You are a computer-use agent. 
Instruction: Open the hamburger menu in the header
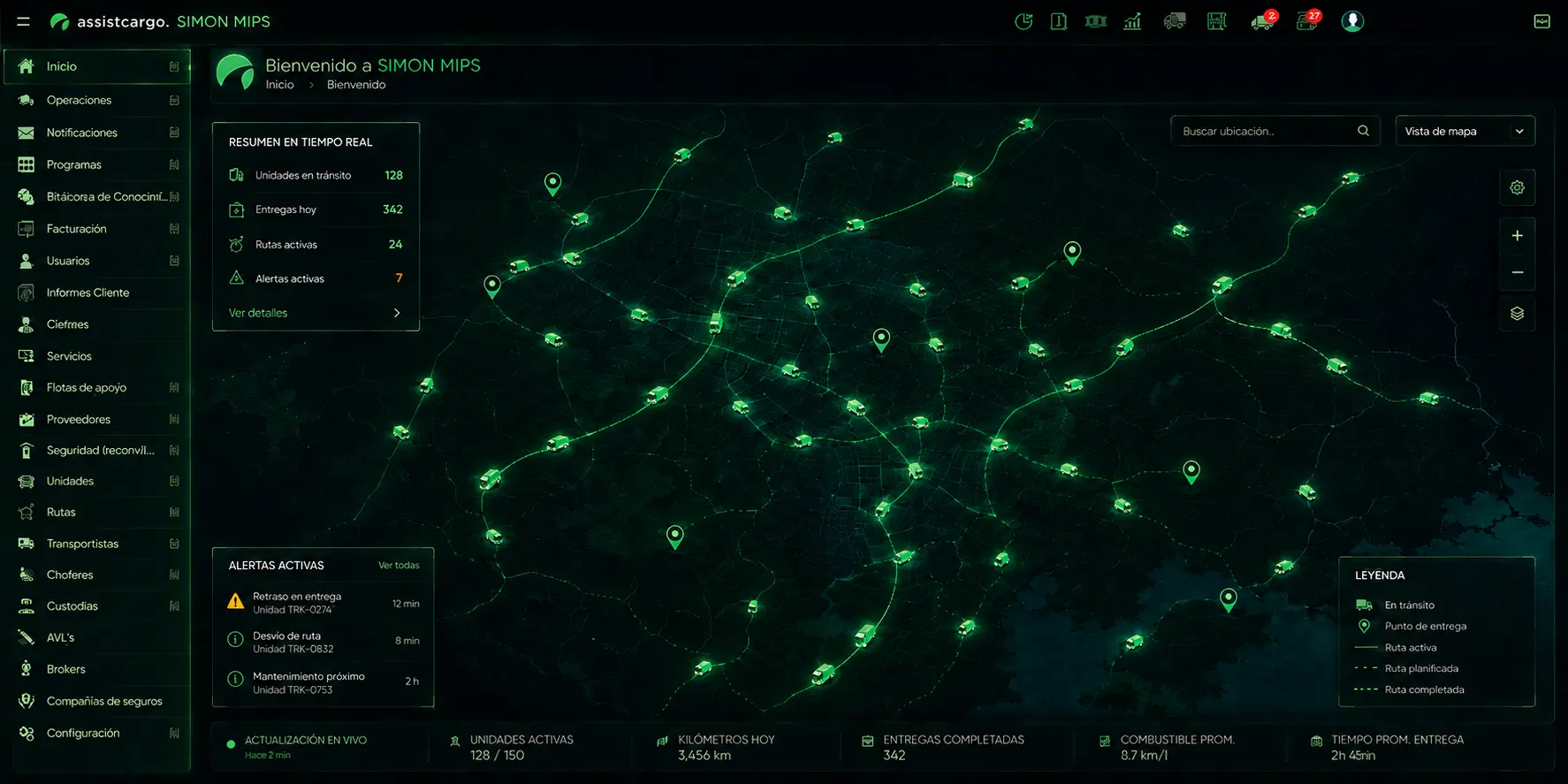click(x=24, y=21)
